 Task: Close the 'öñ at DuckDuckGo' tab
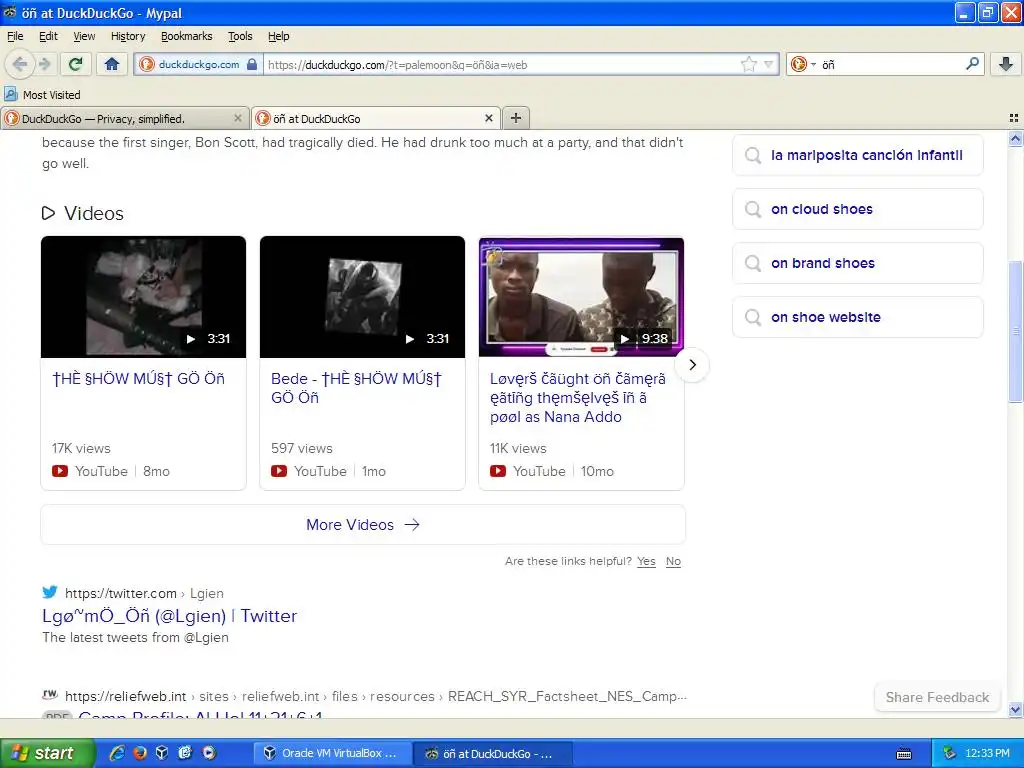point(488,118)
